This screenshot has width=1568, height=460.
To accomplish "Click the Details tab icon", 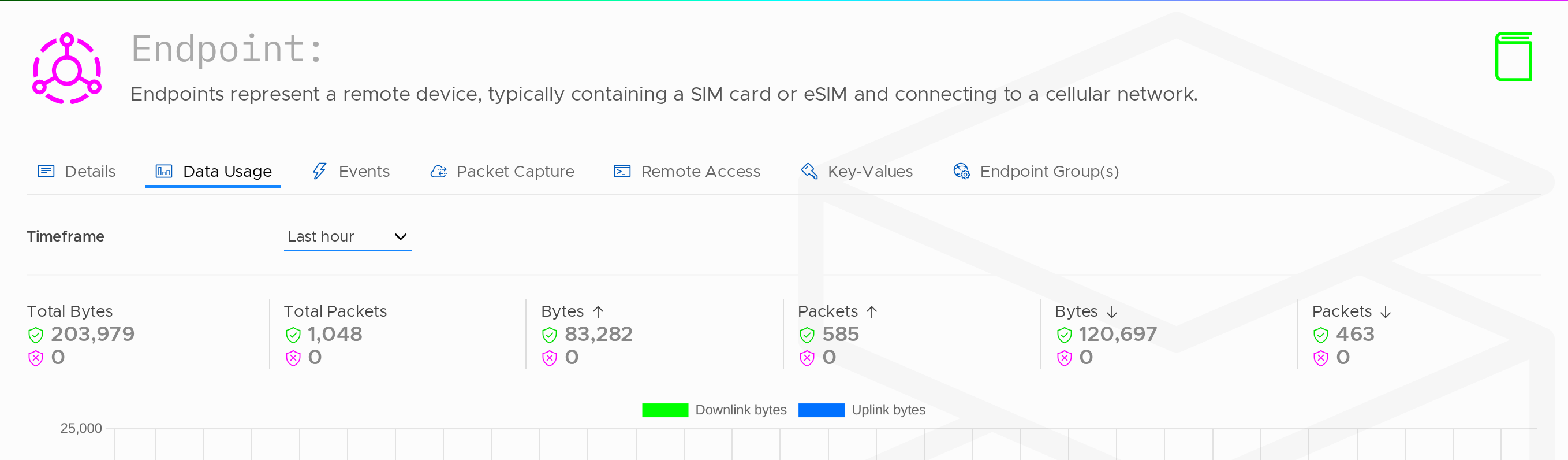I will [x=46, y=171].
